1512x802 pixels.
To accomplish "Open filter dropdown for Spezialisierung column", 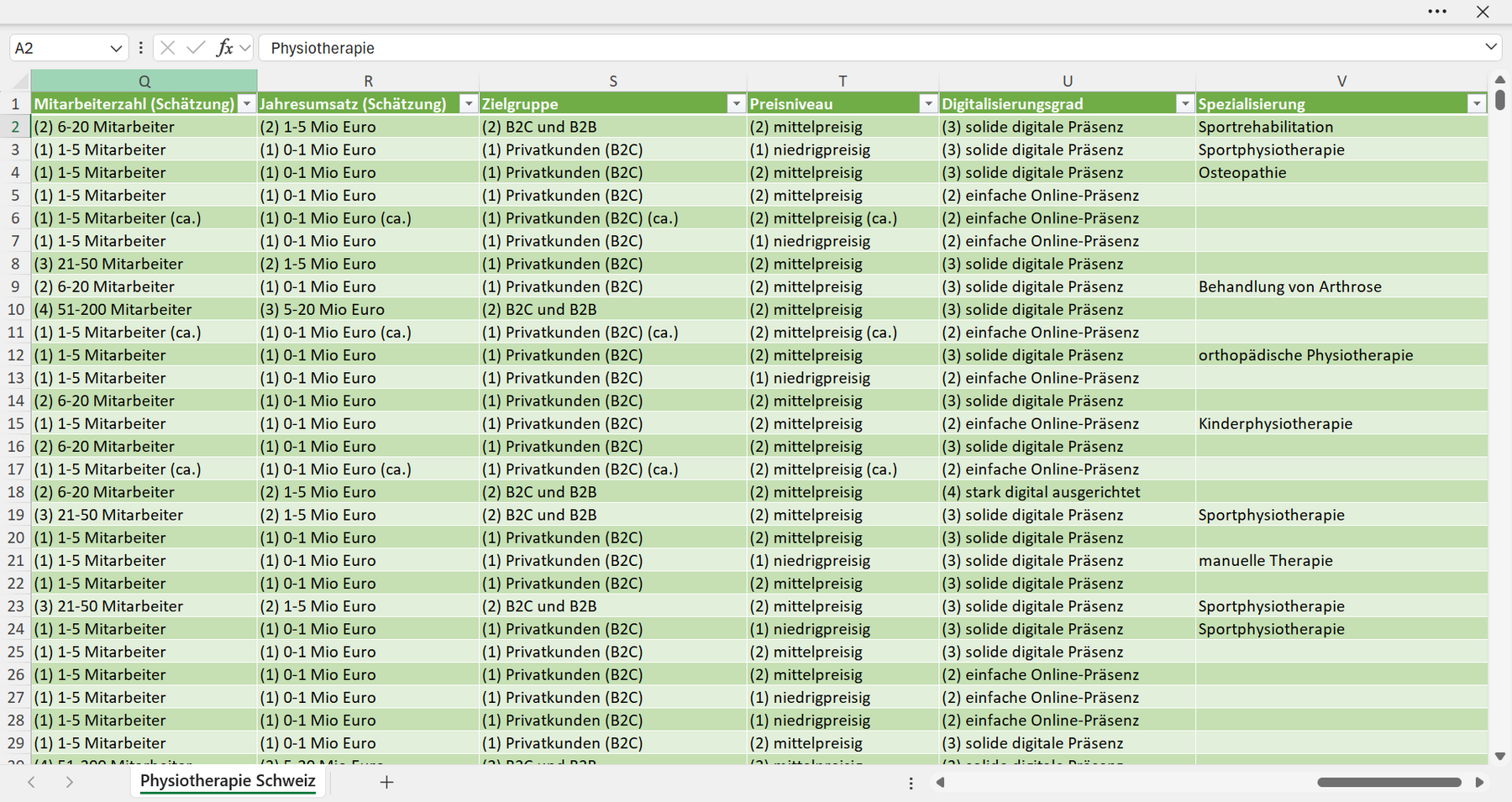I will 1477,104.
